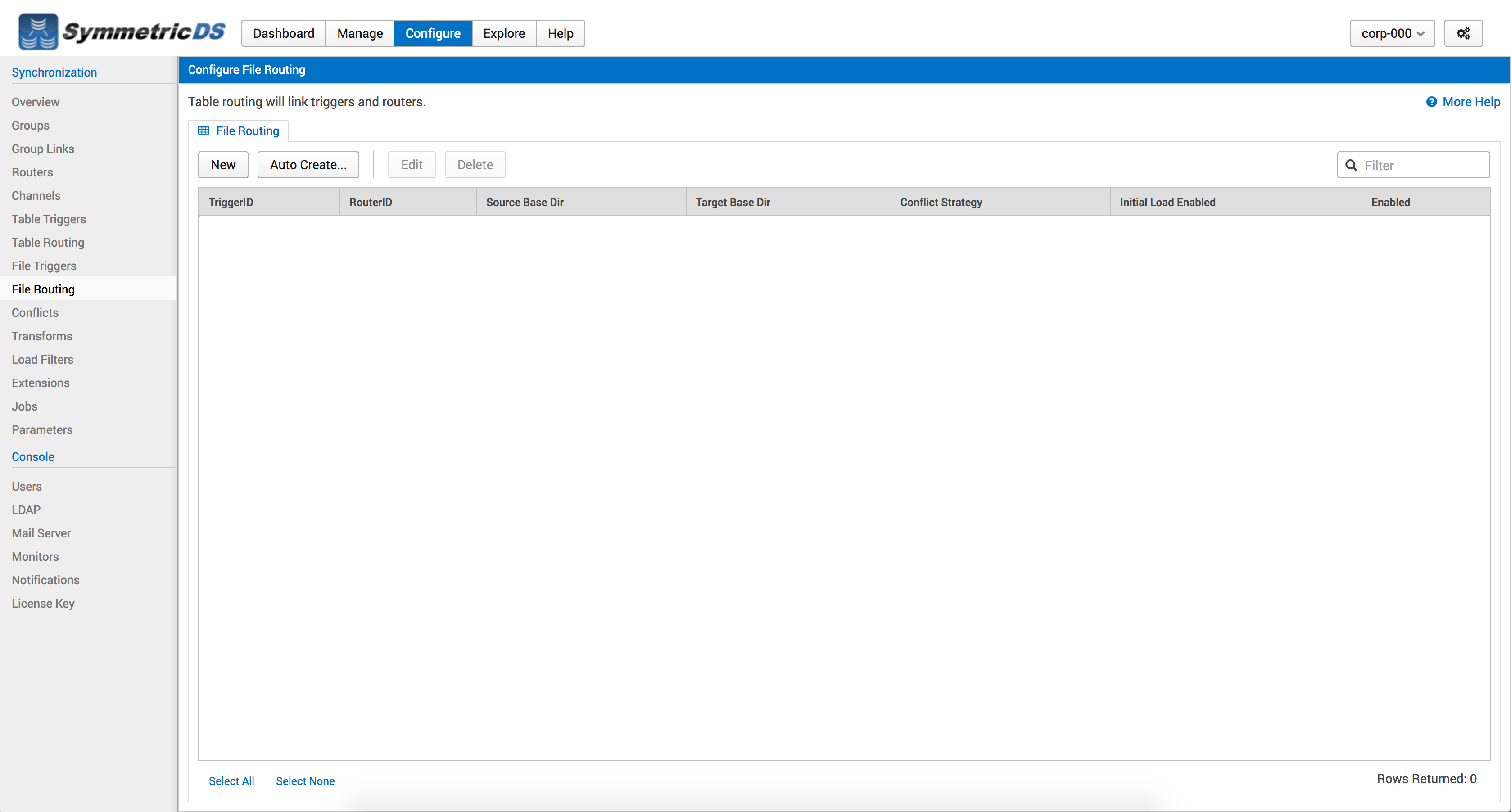
Task: Click the Auto Create... button
Action: (308, 165)
